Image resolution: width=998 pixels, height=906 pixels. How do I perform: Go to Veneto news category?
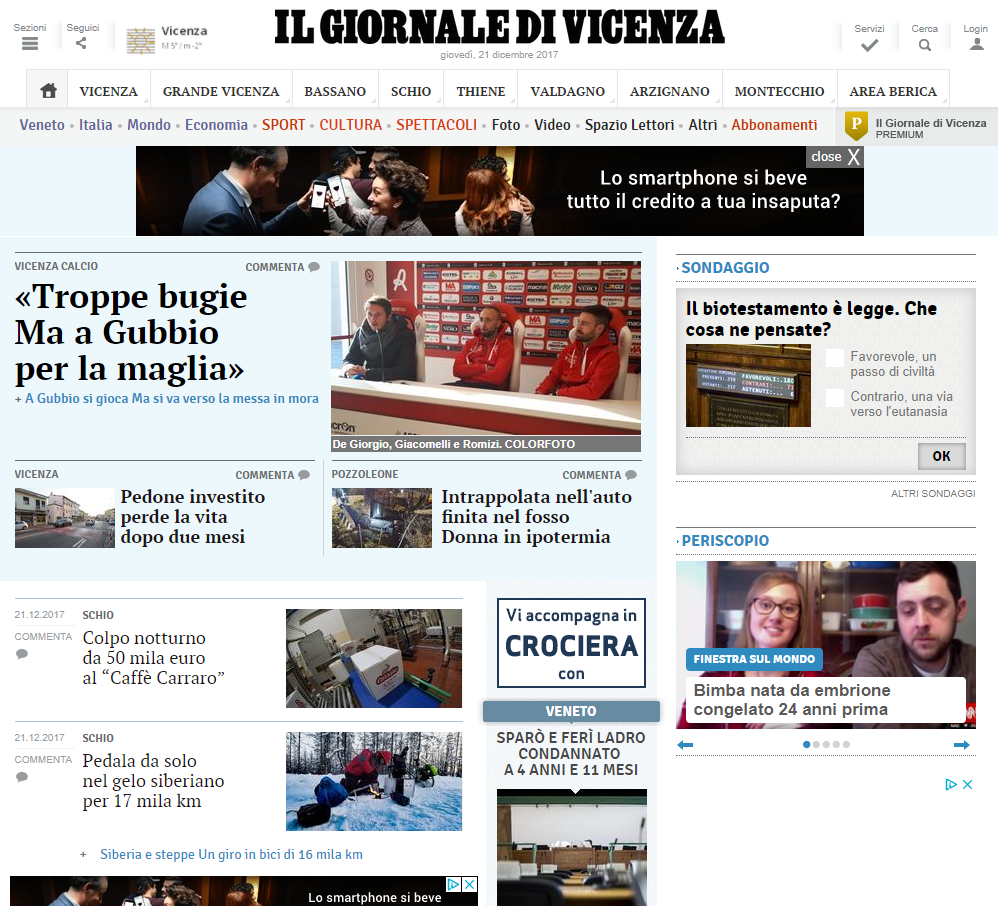click(42, 125)
